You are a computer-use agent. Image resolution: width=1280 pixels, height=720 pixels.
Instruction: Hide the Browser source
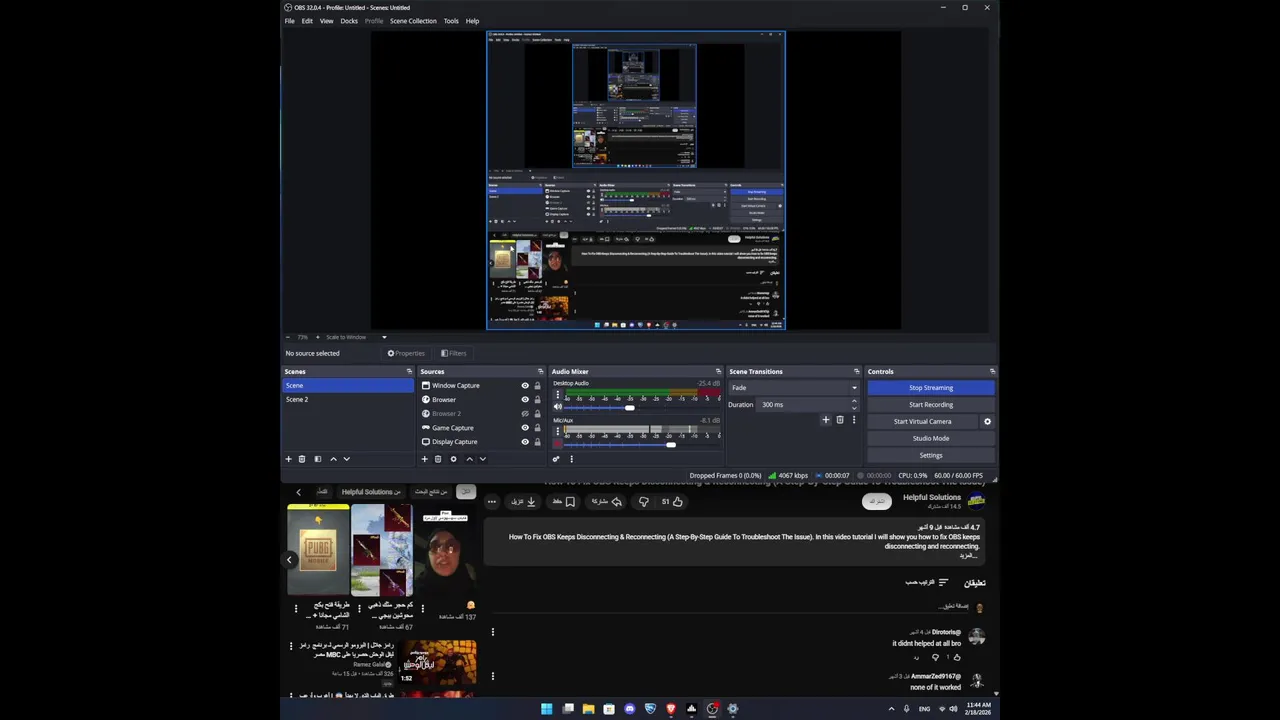525,399
